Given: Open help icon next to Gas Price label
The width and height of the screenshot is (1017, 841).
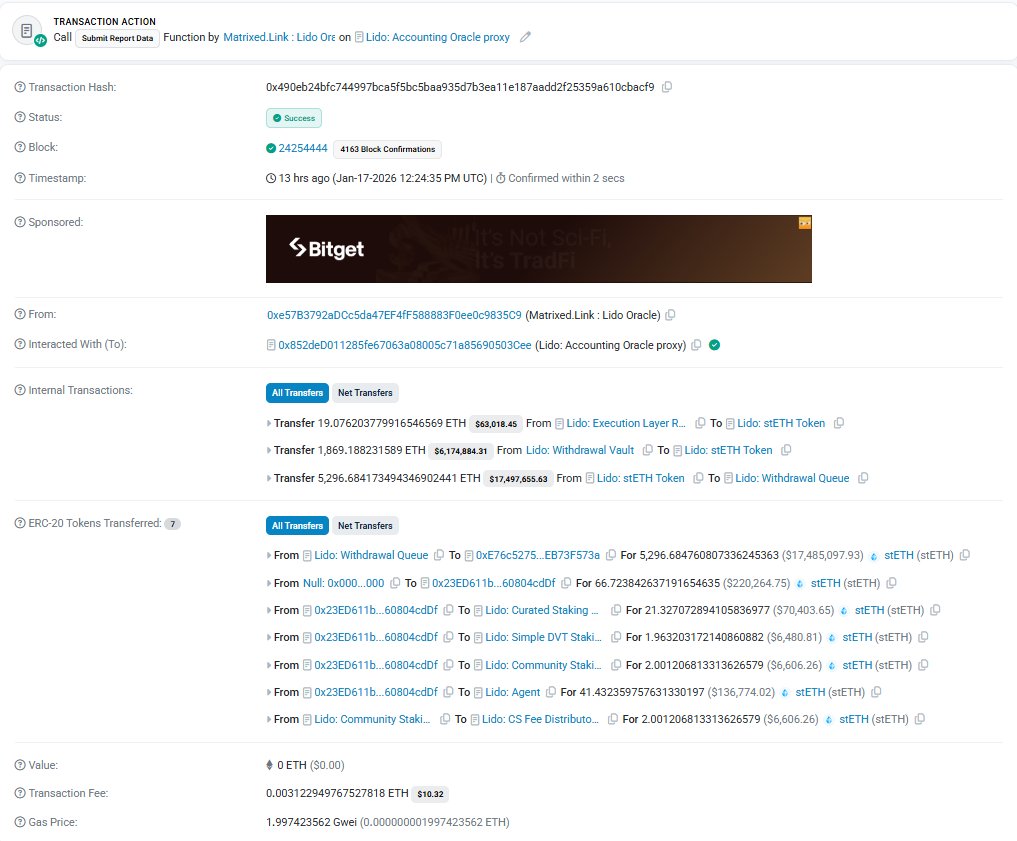Looking at the screenshot, I should click(x=20, y=822).
